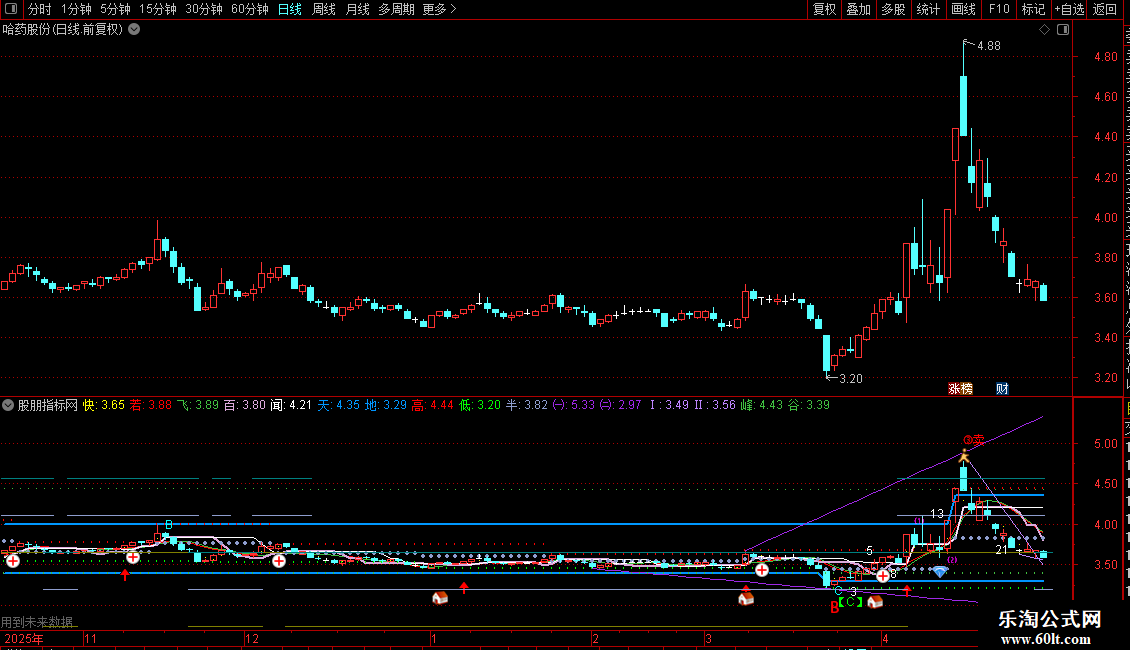Click the 天: 4.35 indicator value
The width and height of the screenshot is (1130, 650).
coord(339,405)
